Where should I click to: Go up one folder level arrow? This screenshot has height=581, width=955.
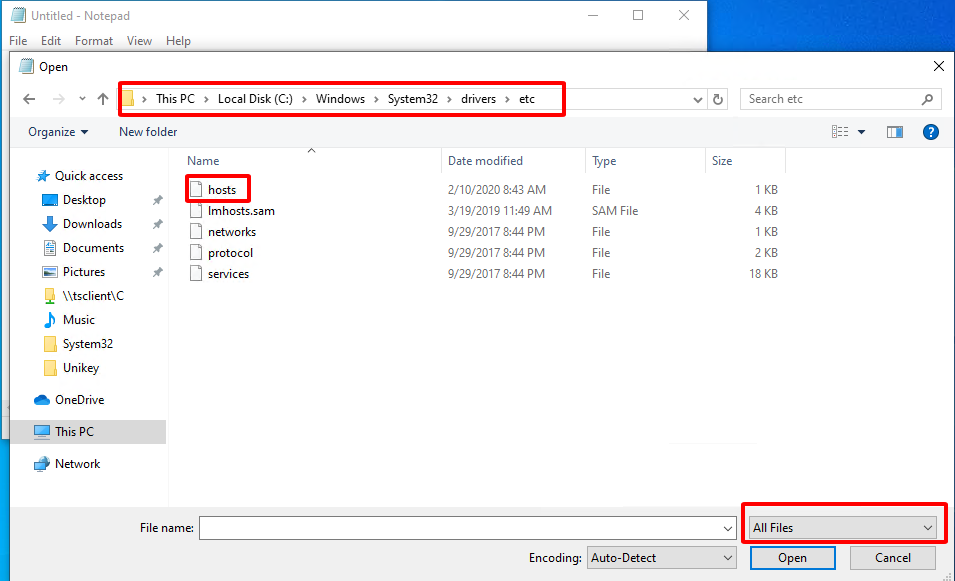[x=103, y=99]
